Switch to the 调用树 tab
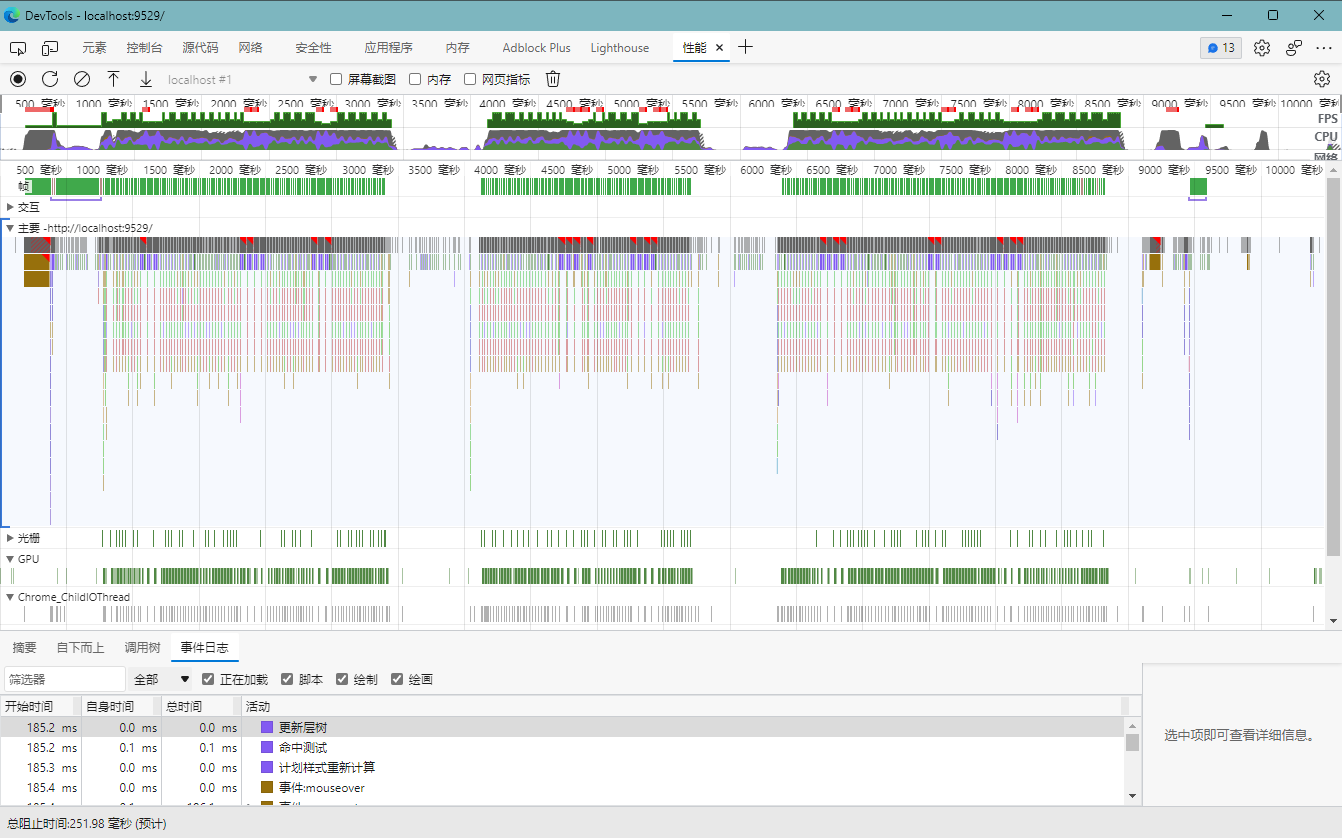 pos(142,648)
